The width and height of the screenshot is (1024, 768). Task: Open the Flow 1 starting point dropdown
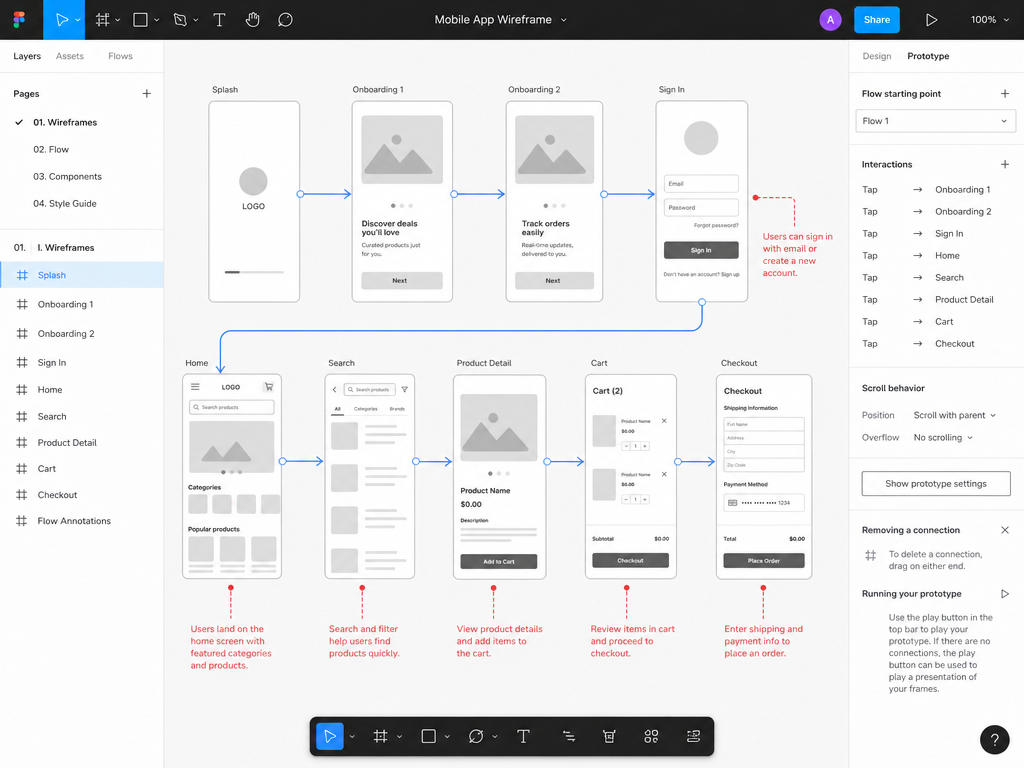coord(935,121)
